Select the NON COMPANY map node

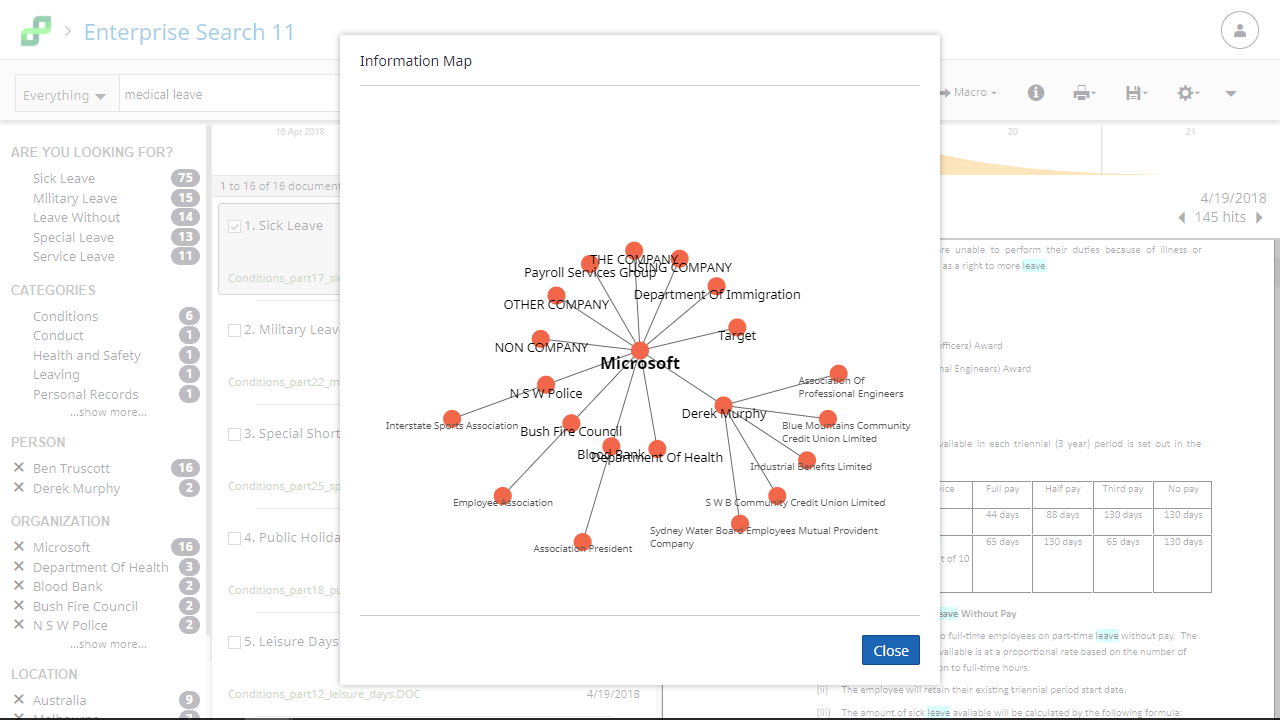pyautogui.click(x=540, y=339)
